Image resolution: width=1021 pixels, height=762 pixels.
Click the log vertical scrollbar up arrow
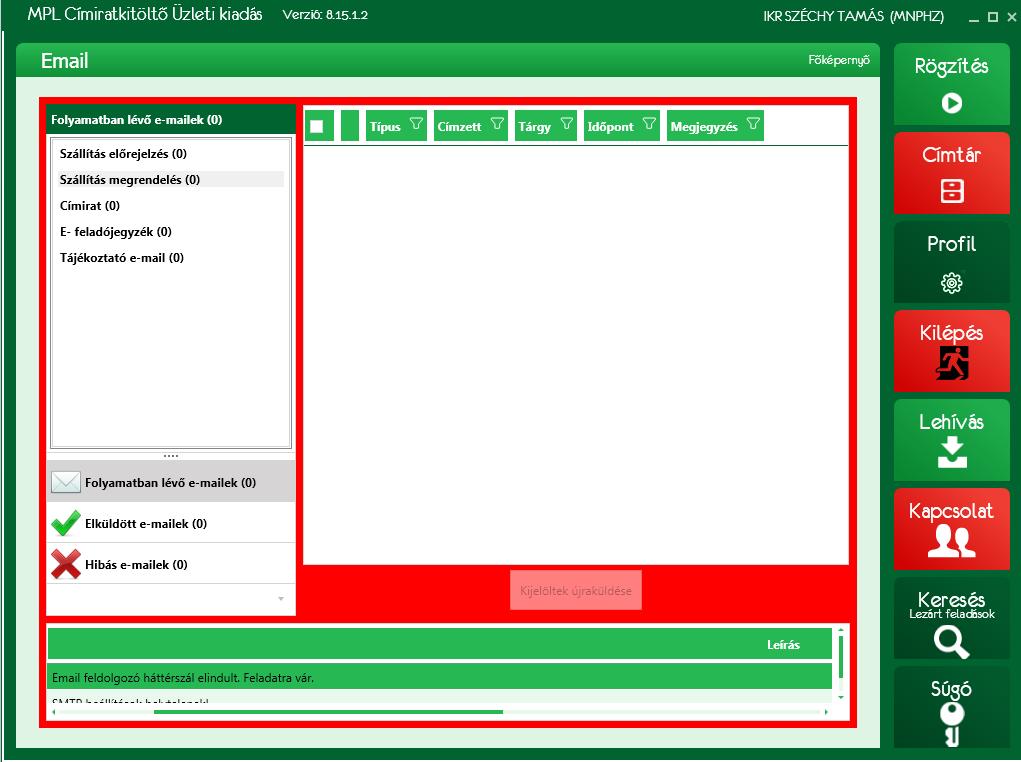[841, 630]
